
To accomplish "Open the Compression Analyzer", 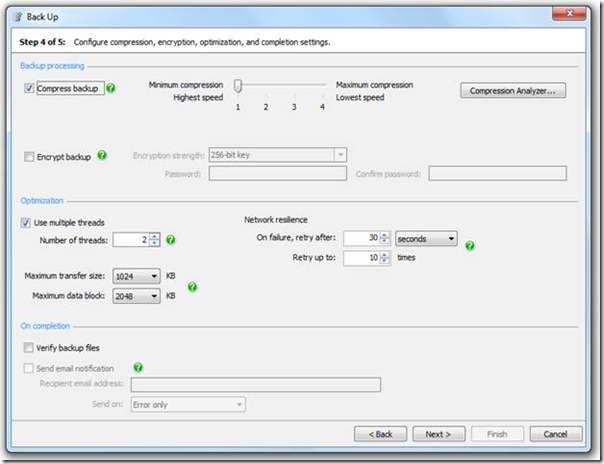I will coord(513,91).
